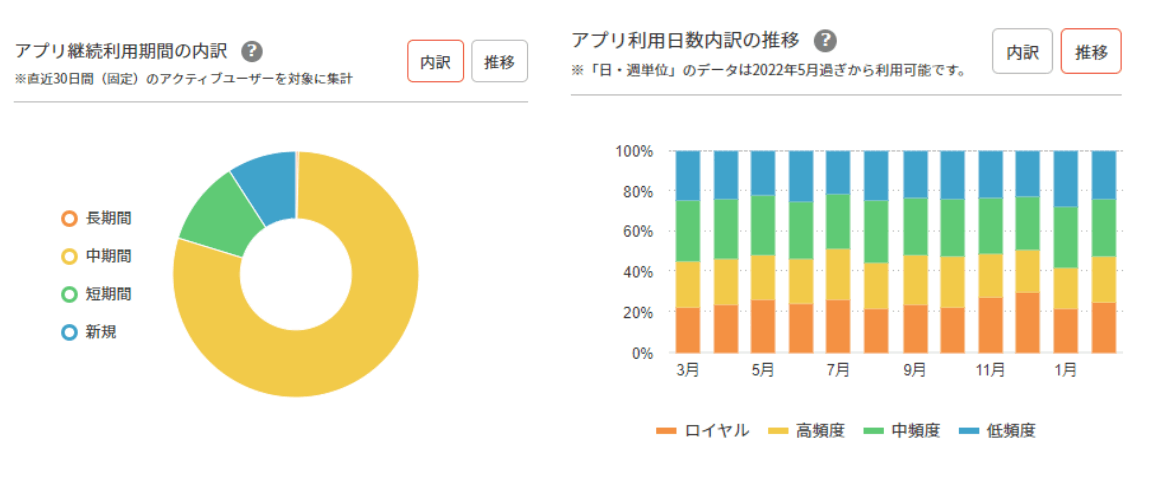
Task: Select 内訳 tab for continuous usage chart
Action: tap(436, 61)
